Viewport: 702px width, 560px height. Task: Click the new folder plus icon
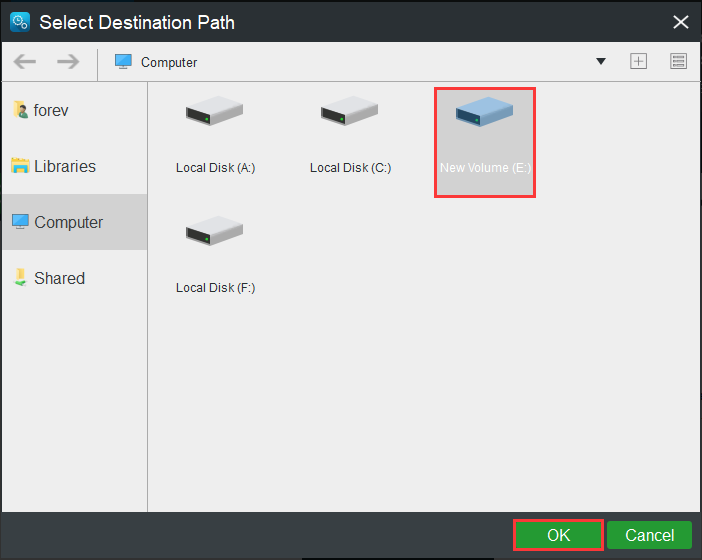point(638,62)
